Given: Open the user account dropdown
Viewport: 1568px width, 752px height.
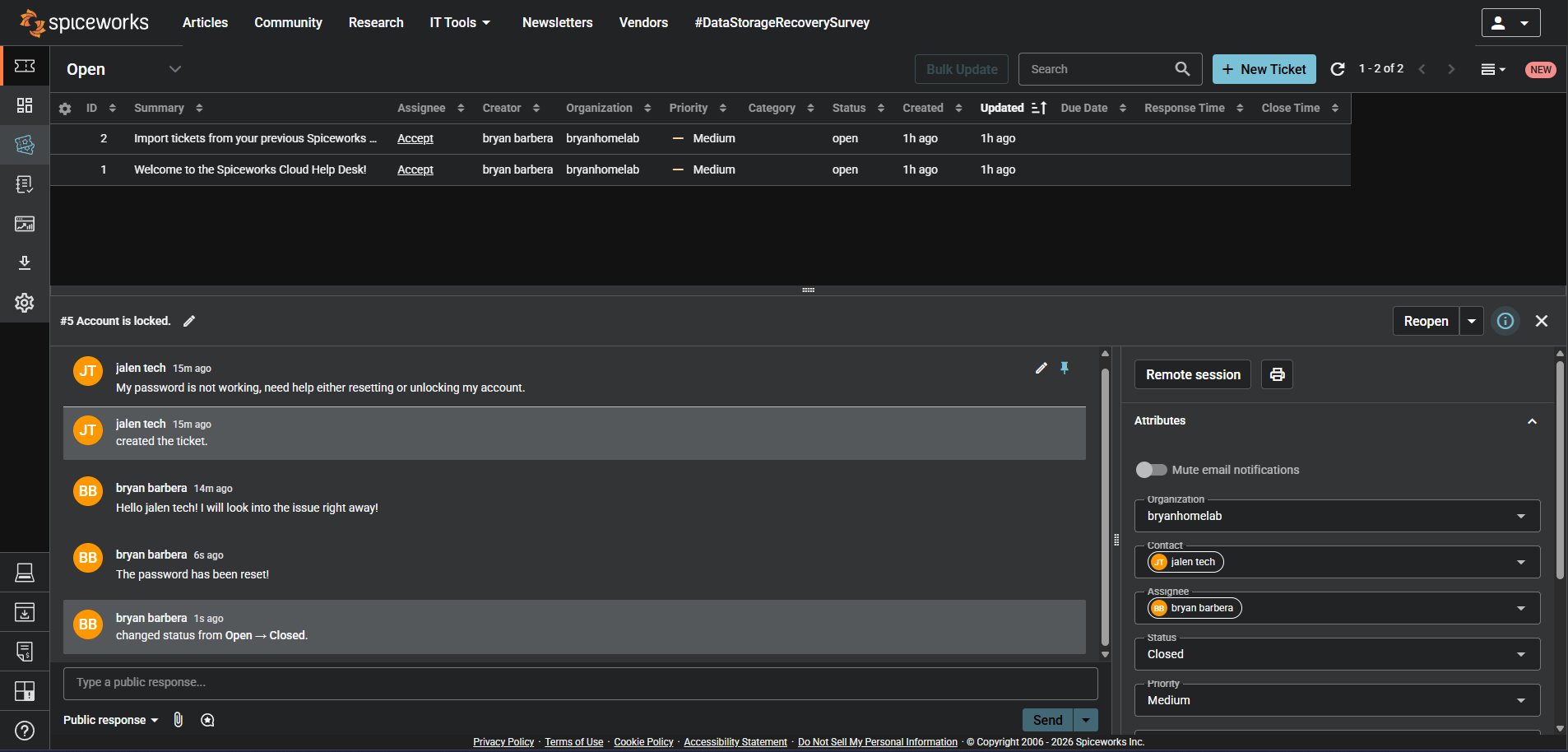Looking at the screenshot, I should coord(1510,23).
